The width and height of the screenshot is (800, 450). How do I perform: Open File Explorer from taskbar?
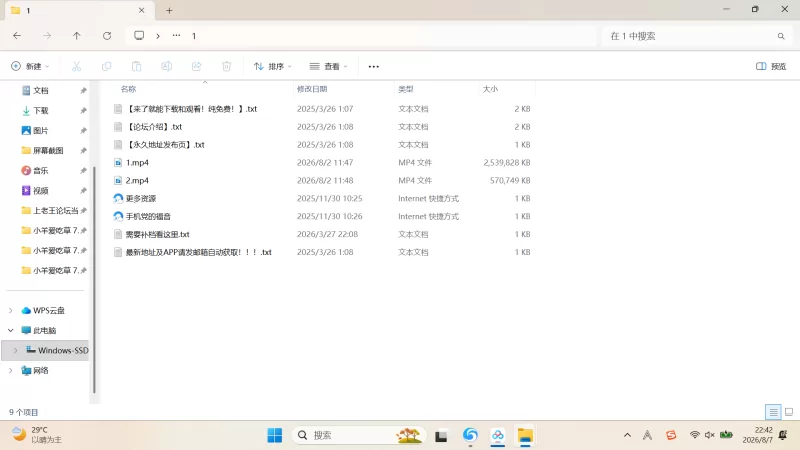[525, 435]
